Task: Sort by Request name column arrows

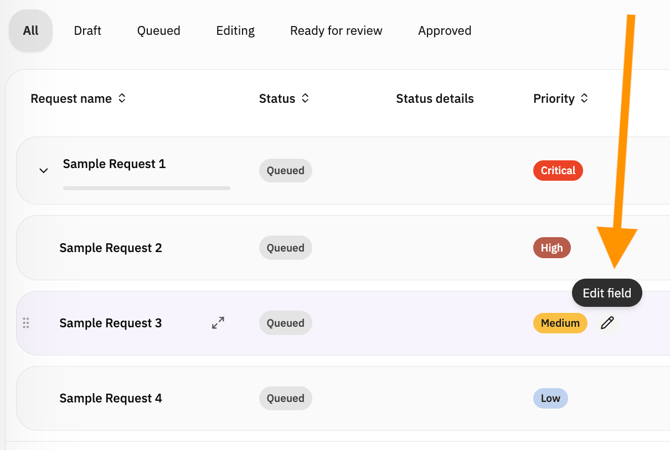Action: point(122,99)
